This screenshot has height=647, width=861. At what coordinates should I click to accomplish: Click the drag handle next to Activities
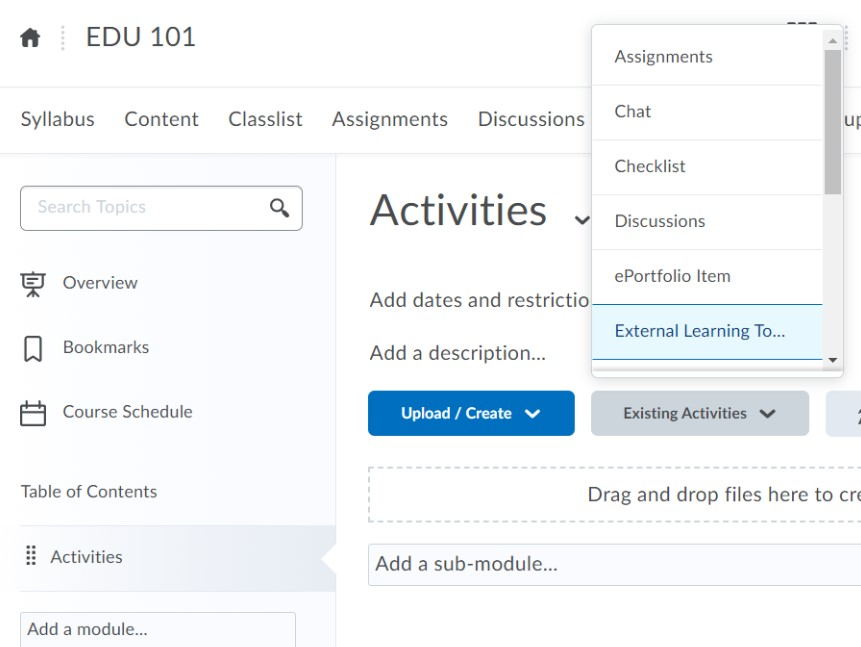point(29,557)
